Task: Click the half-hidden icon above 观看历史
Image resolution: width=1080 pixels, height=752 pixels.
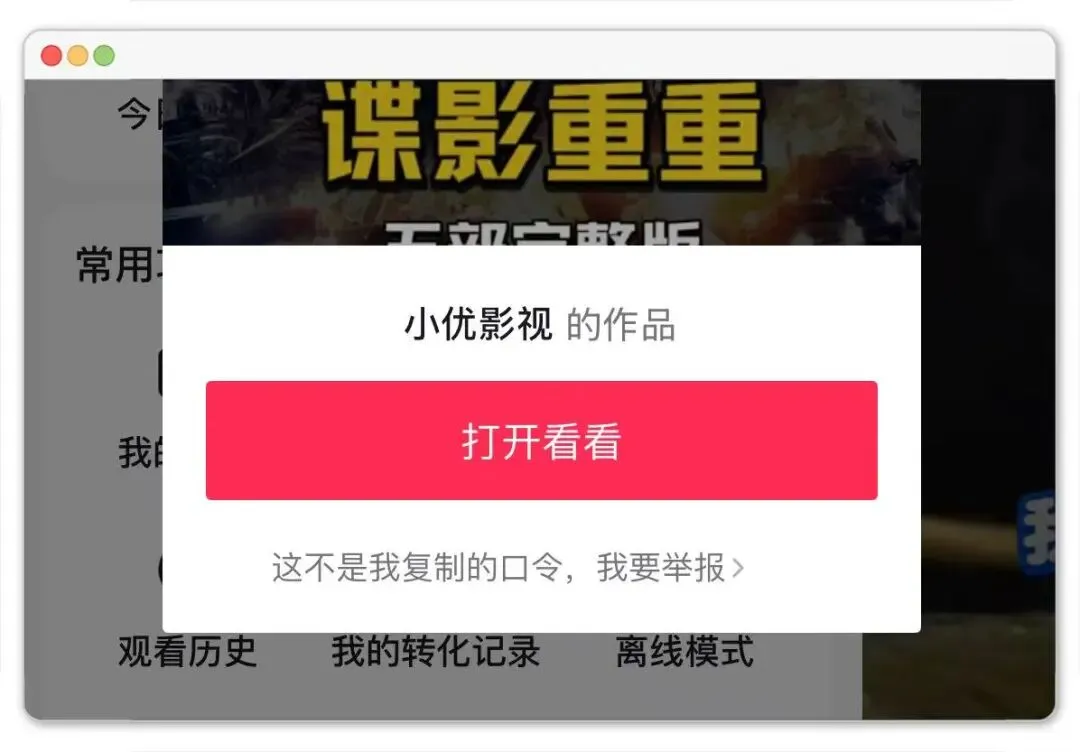Action: [x=160, y=568]
